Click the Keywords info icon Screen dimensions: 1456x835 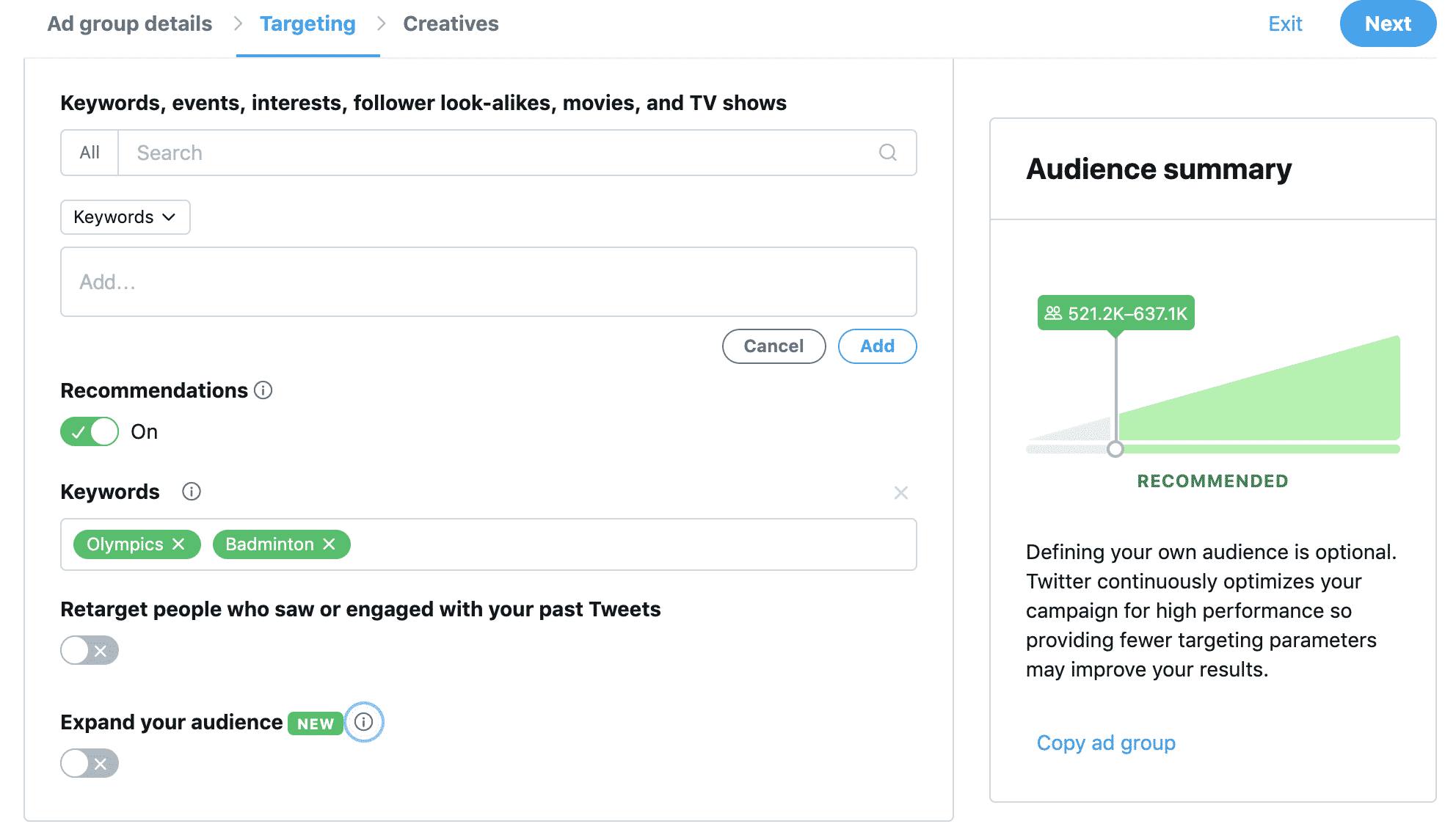191,492
